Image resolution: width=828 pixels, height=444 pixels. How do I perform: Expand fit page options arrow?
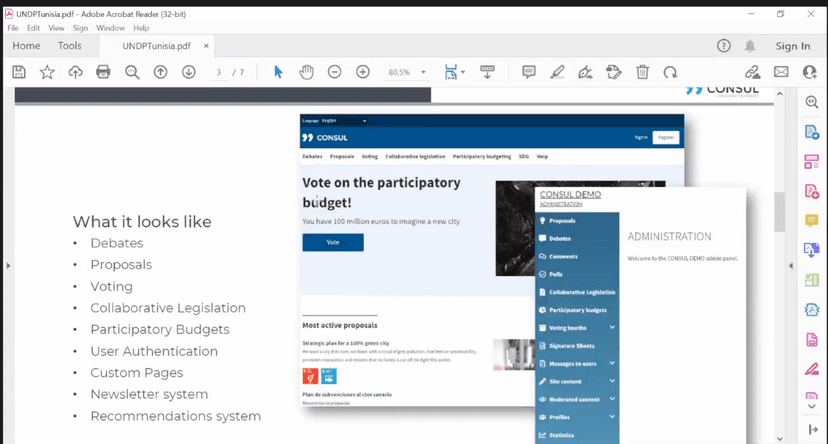(463, 72)
